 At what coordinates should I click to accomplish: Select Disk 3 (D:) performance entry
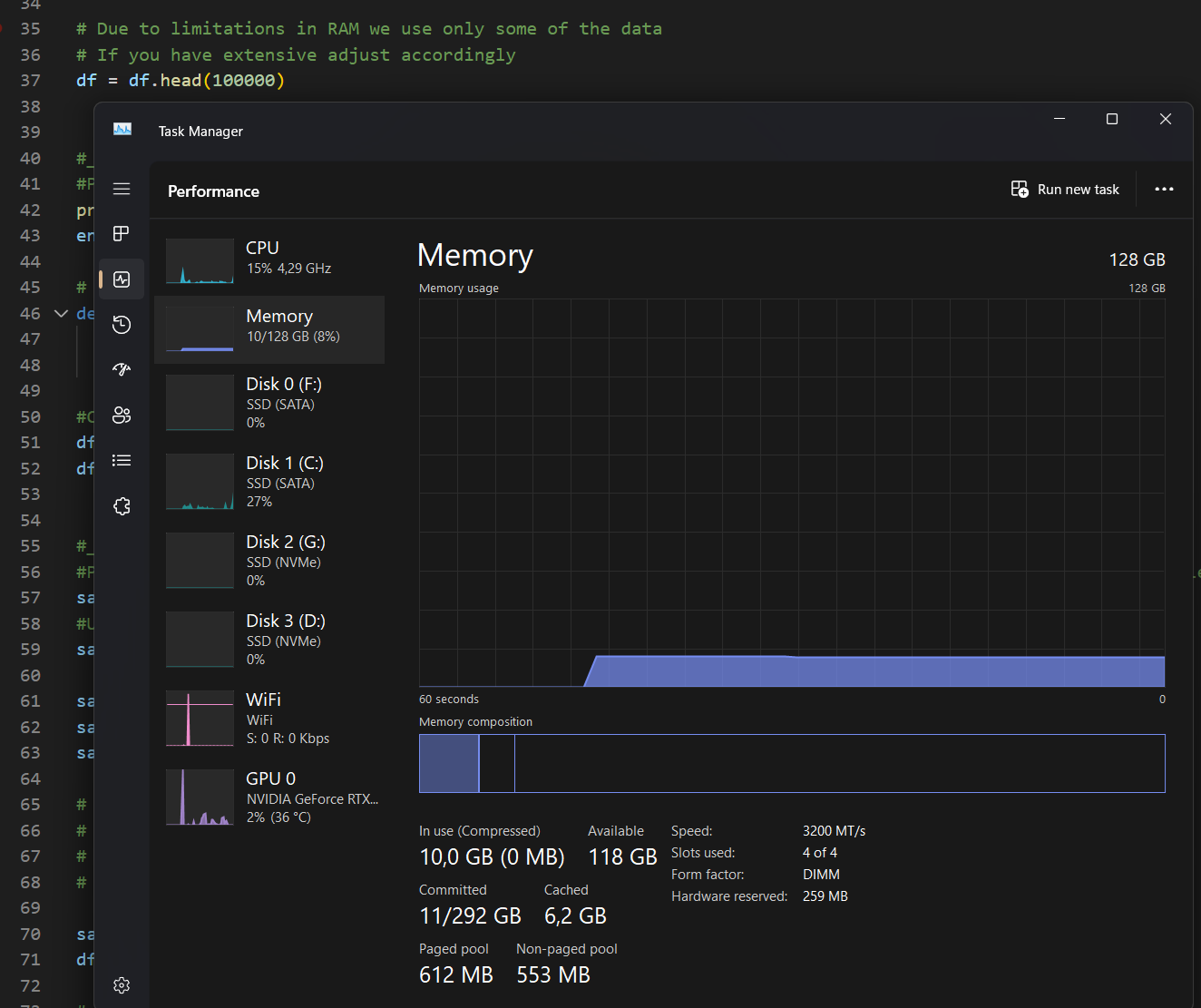tap(269, 640)
